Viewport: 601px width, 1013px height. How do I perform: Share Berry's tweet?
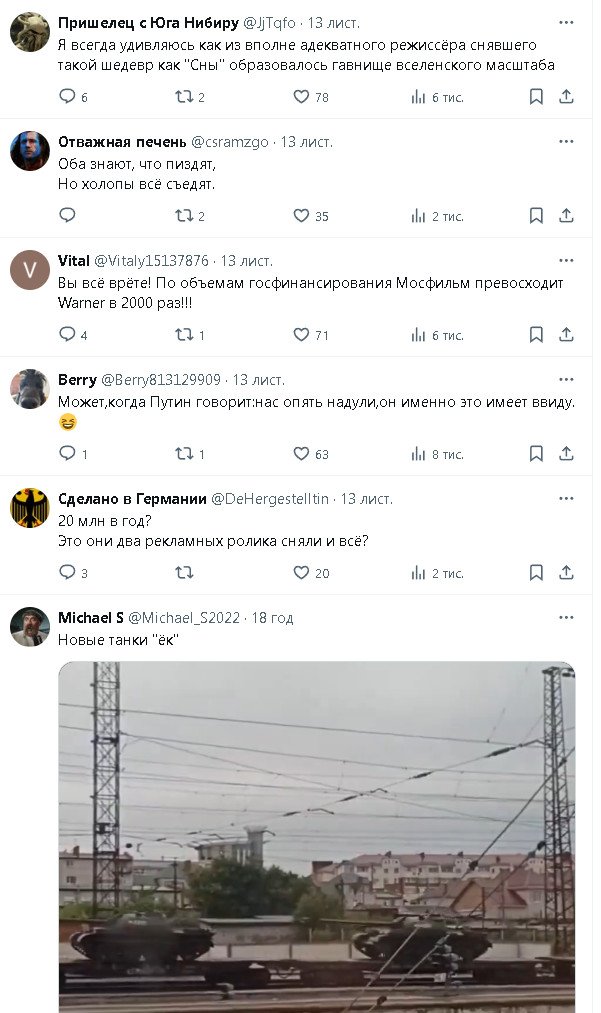566,454
